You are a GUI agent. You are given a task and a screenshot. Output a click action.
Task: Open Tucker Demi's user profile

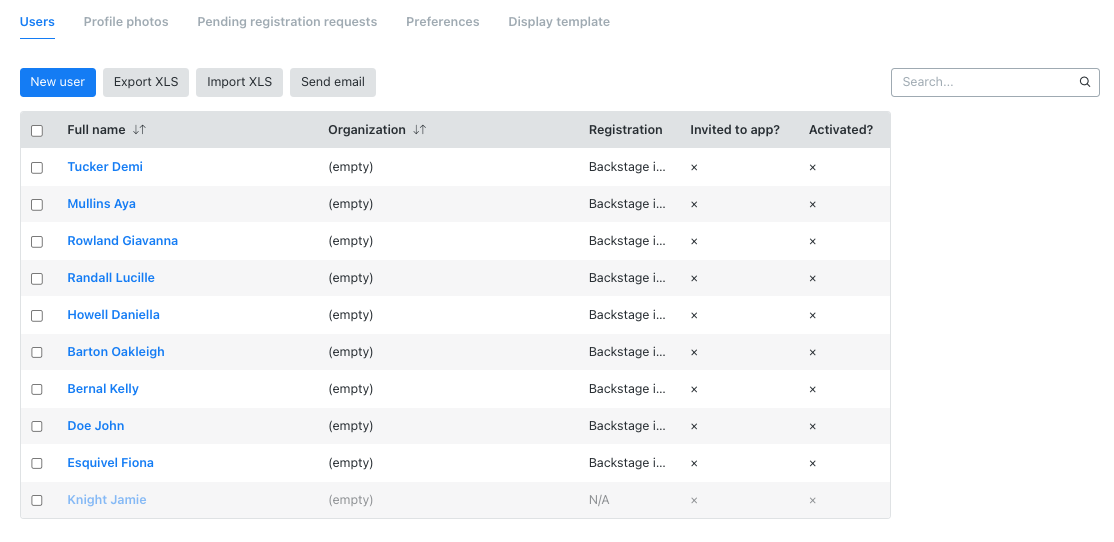(105, 167)
